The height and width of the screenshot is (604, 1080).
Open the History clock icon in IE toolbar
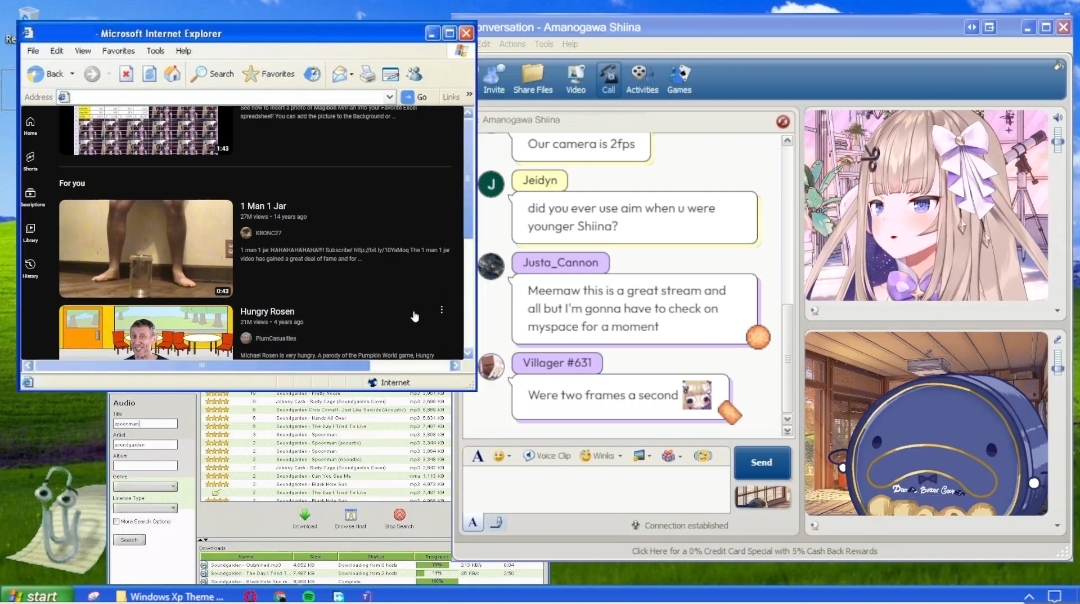[312, 74]
